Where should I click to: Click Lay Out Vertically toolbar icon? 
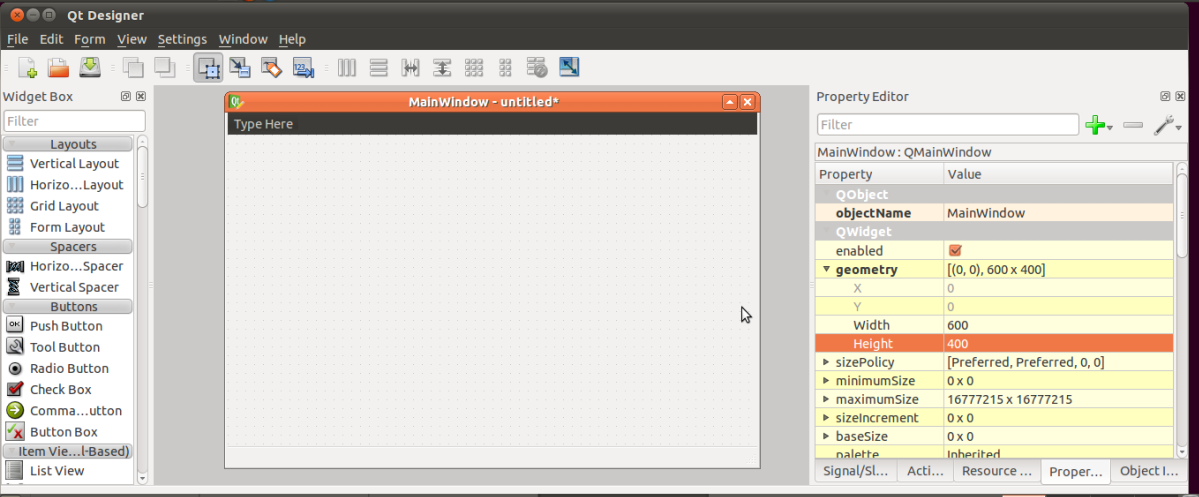click(378, 67)
